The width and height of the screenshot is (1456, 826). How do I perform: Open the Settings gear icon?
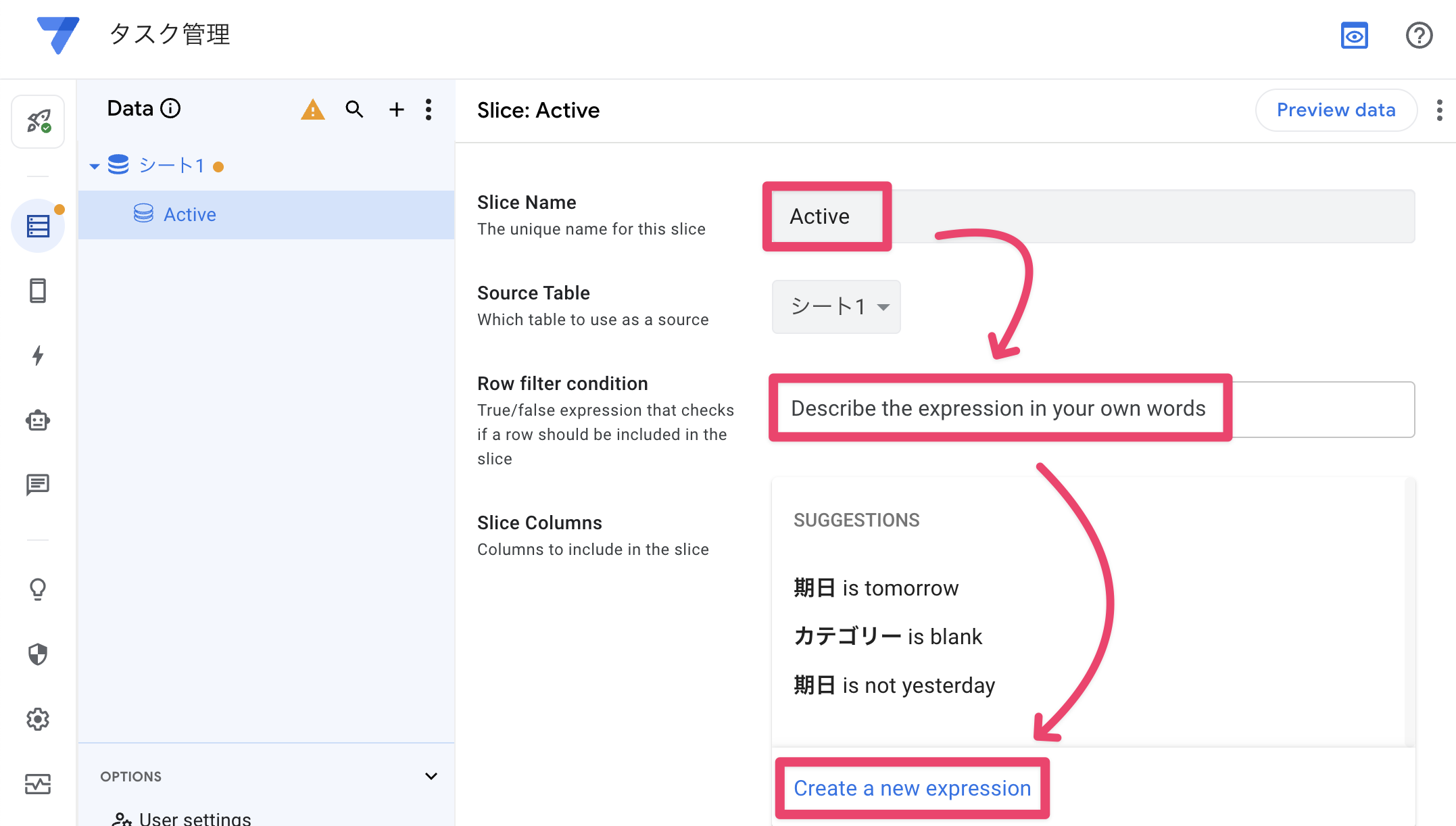38,719
